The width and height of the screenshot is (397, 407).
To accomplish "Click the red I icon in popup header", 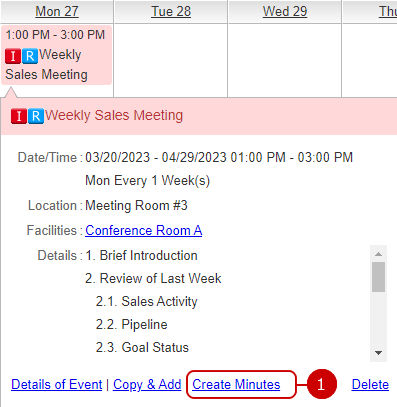I will point(19,116).
